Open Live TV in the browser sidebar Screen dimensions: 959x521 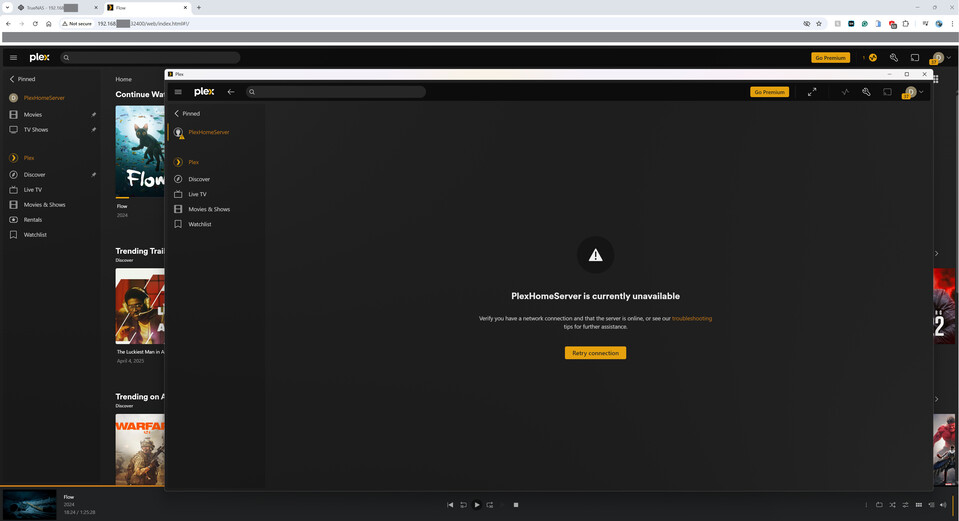click(x=32, y=190)
